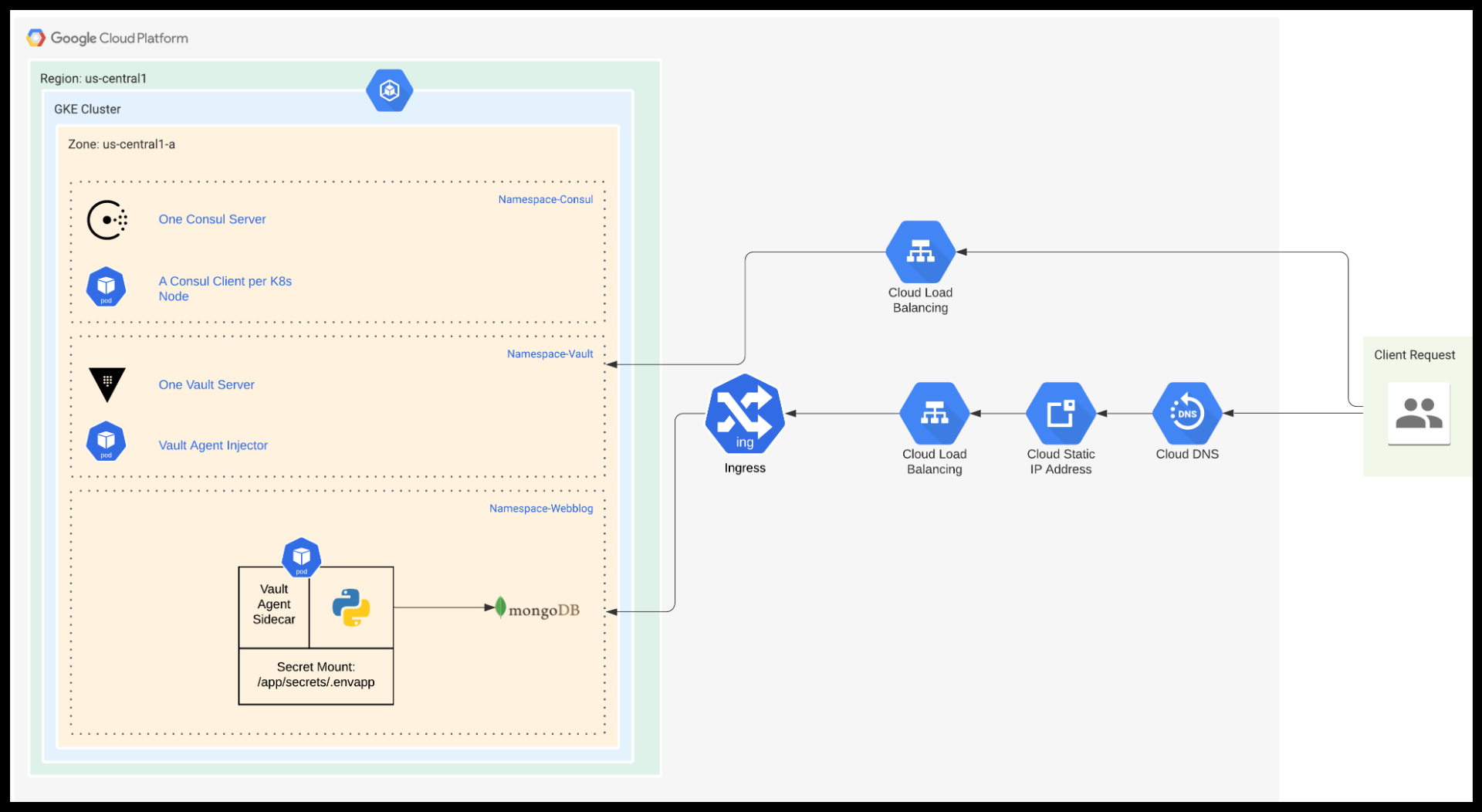Open the Vault Agent Injector link

[213, 445]
